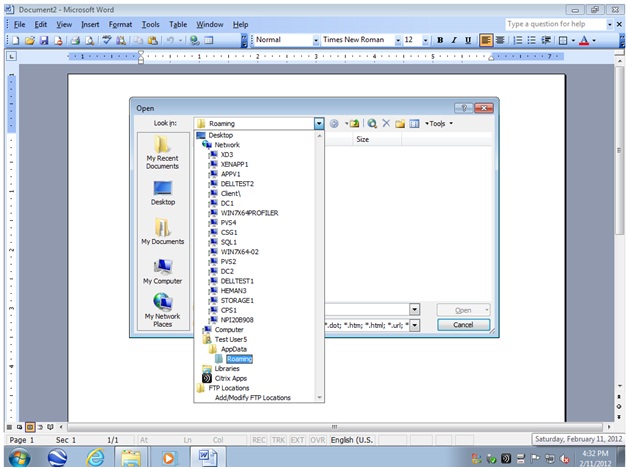The image size is (628, 469).
Task: Click the Type a question for help box
Action: pyautogui.click(x=552, y=23)
